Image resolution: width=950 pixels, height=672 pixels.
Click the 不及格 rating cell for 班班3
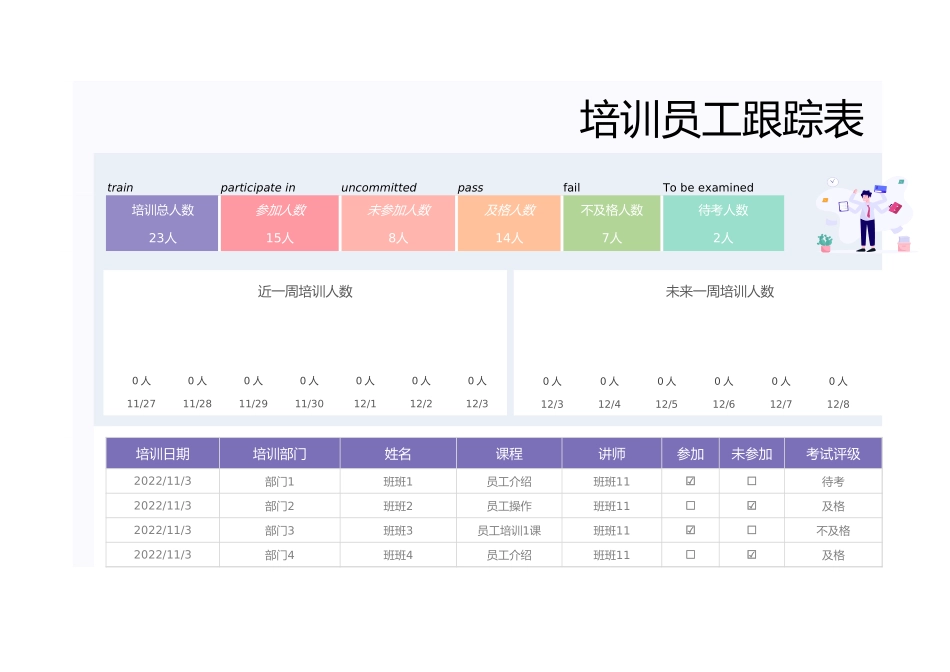click(x=834, y=530)
